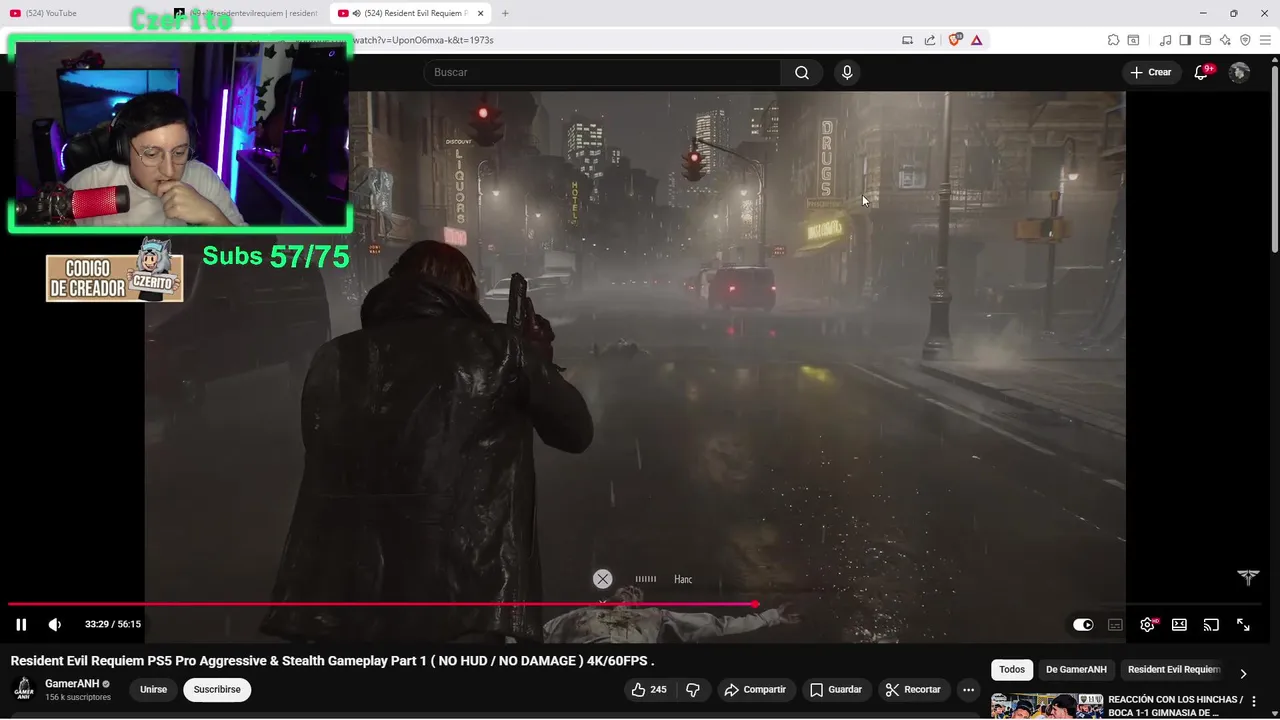This screenshot has height=720, width=1280.
Task: Switch to theater mode in the player
Action: 1179,624
